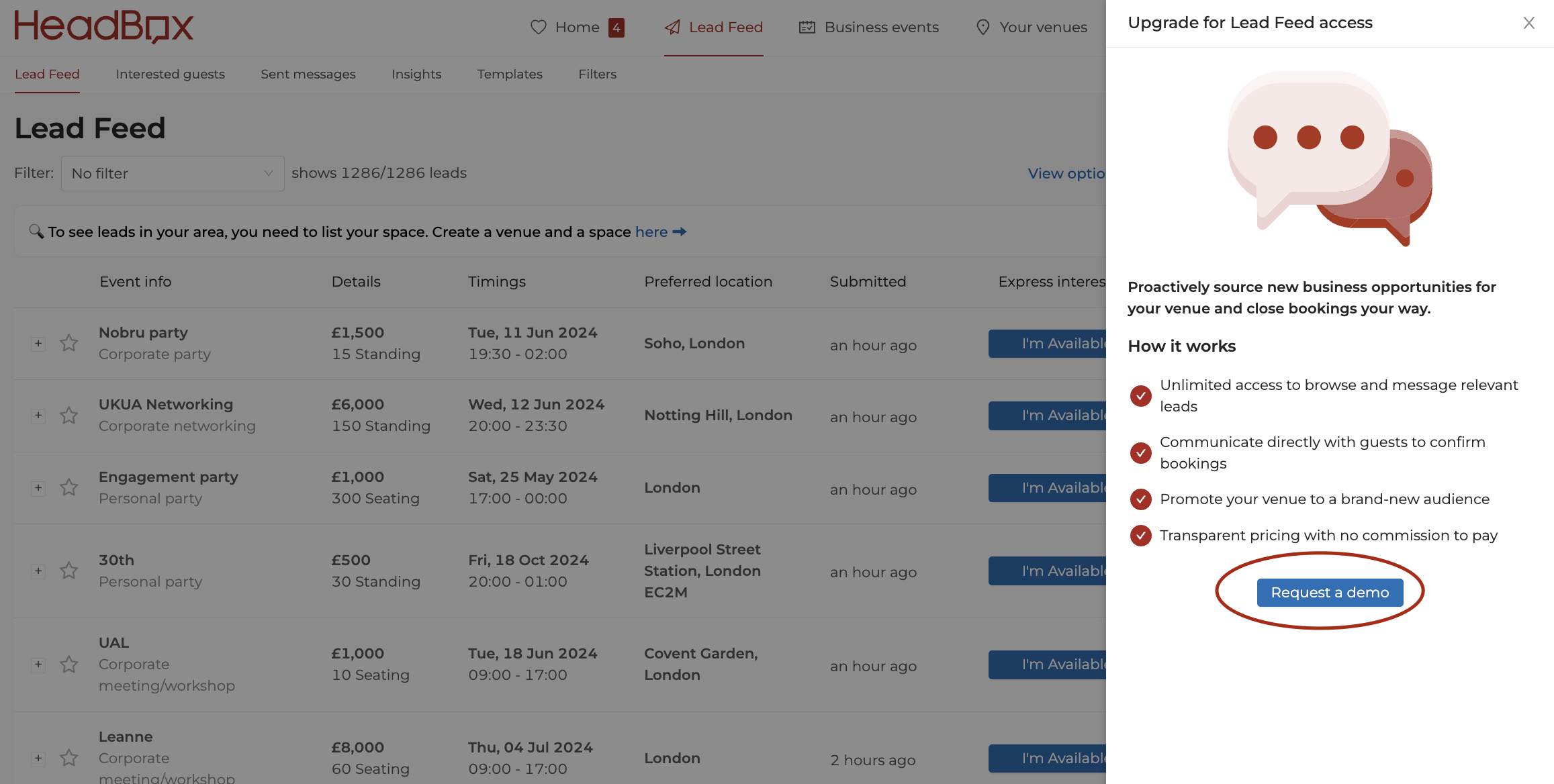Follow the 'here' link to create a venue
Image resolution: width=1554 pixels, height=784 pixels.
pyautogui.click(x=651, y=232)
